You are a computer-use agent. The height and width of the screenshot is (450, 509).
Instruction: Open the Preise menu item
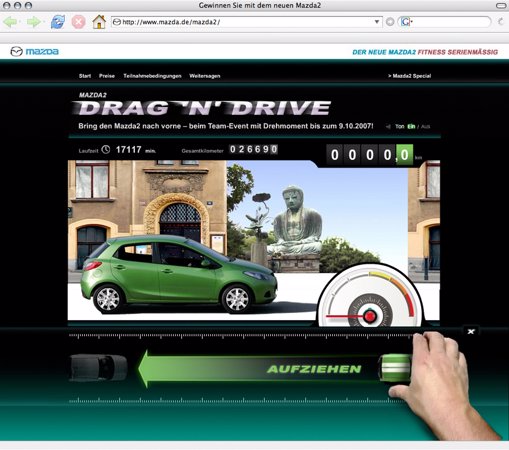click(x=107, y=76)
